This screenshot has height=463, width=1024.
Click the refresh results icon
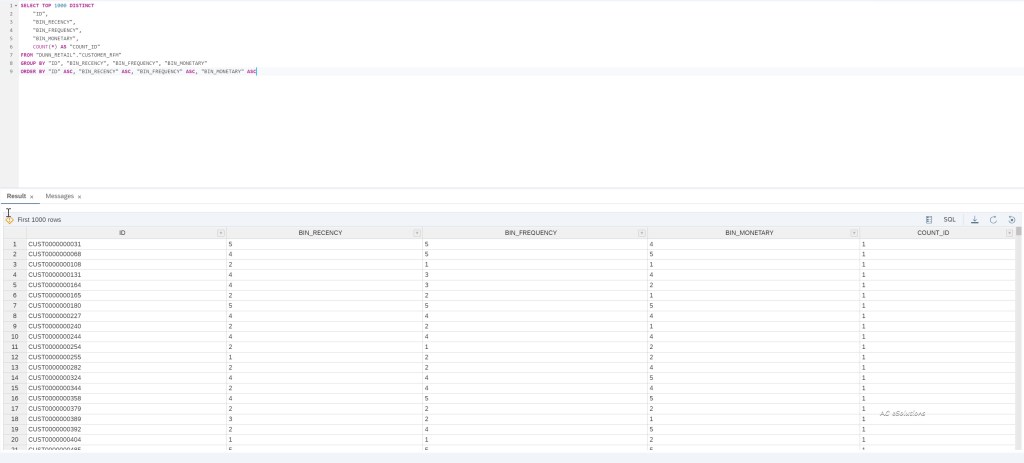tap(993, 219)
